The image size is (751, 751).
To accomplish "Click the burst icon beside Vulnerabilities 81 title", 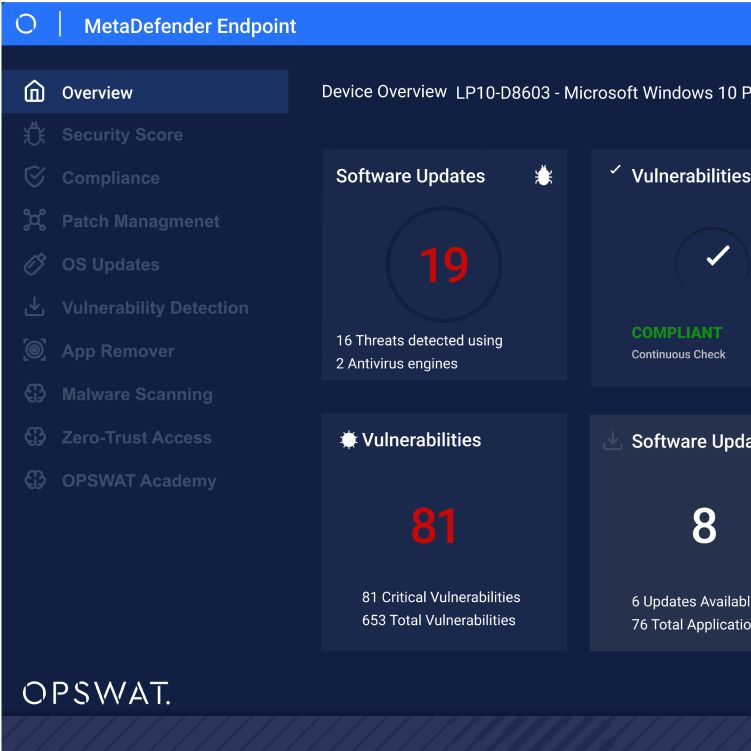I will click(348, 440).
